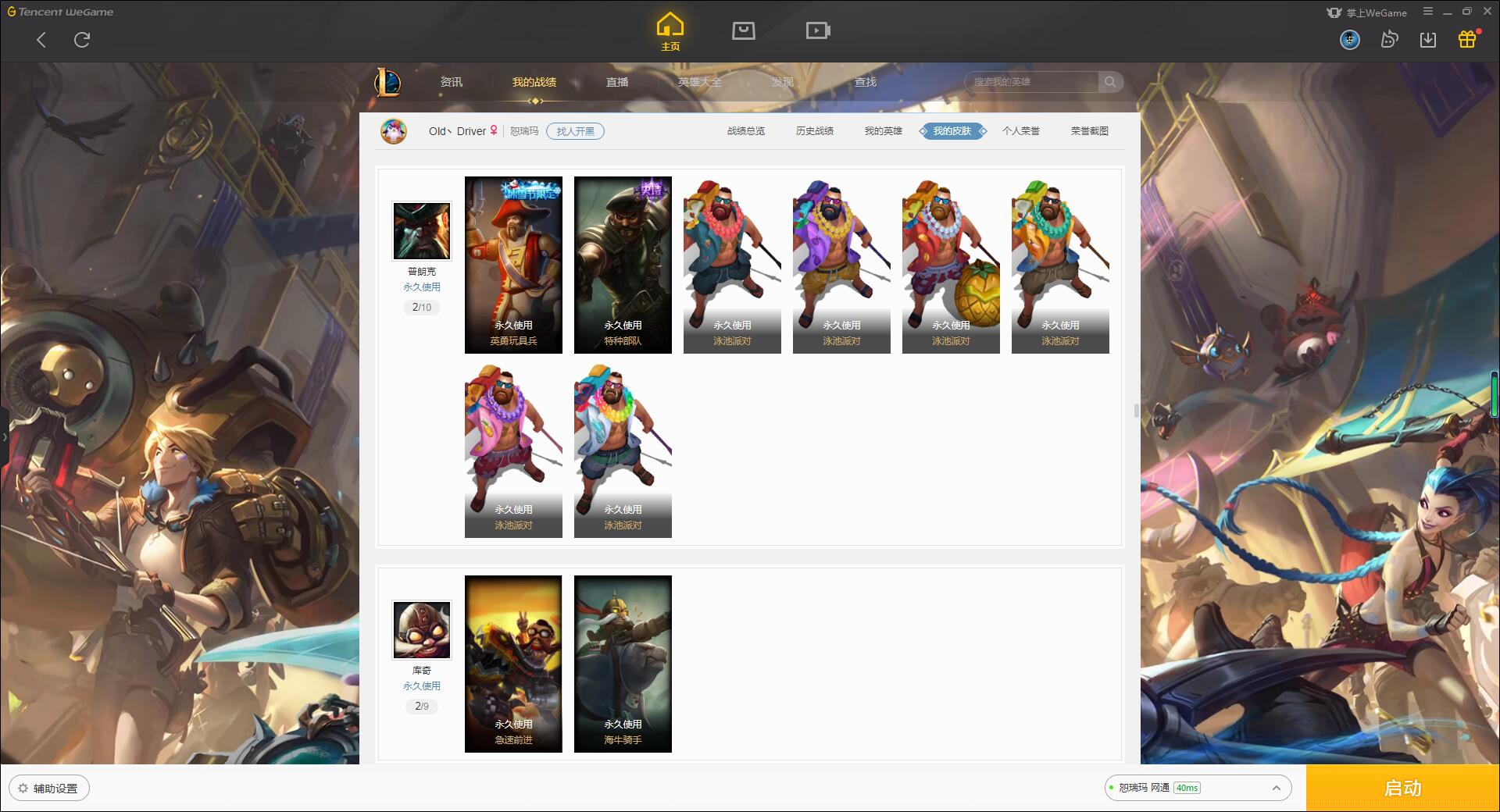Screen dimensions: 1500x812
Task: Refresh the page with the reload icon
Action: (82, 40)
